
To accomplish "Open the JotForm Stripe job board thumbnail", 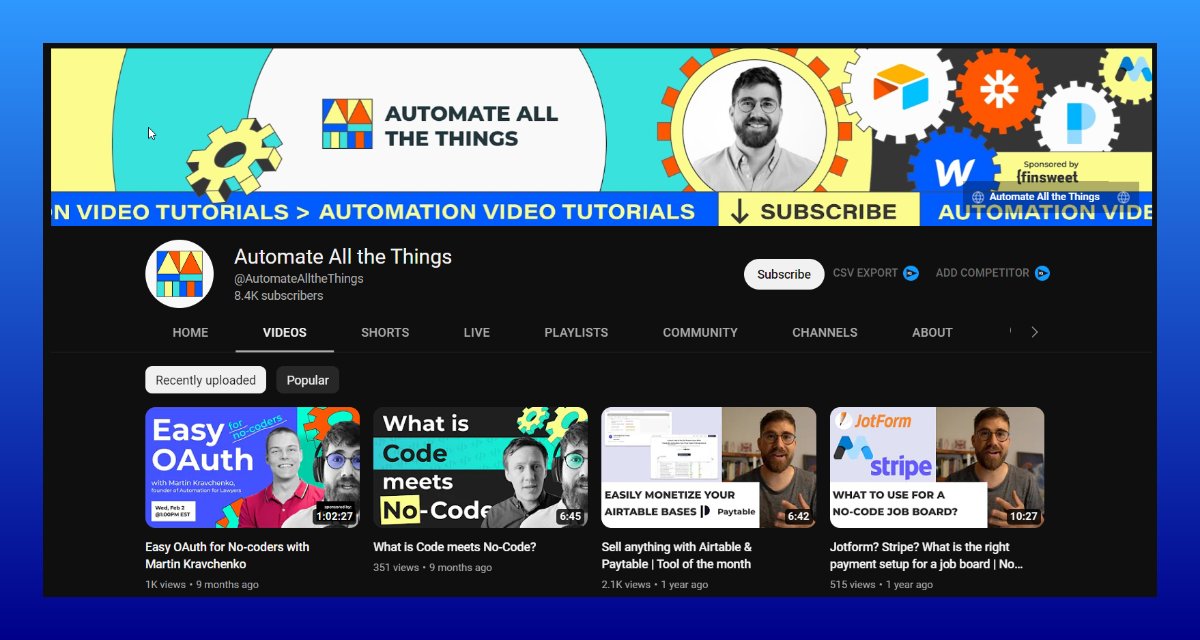I will (937, 467).
